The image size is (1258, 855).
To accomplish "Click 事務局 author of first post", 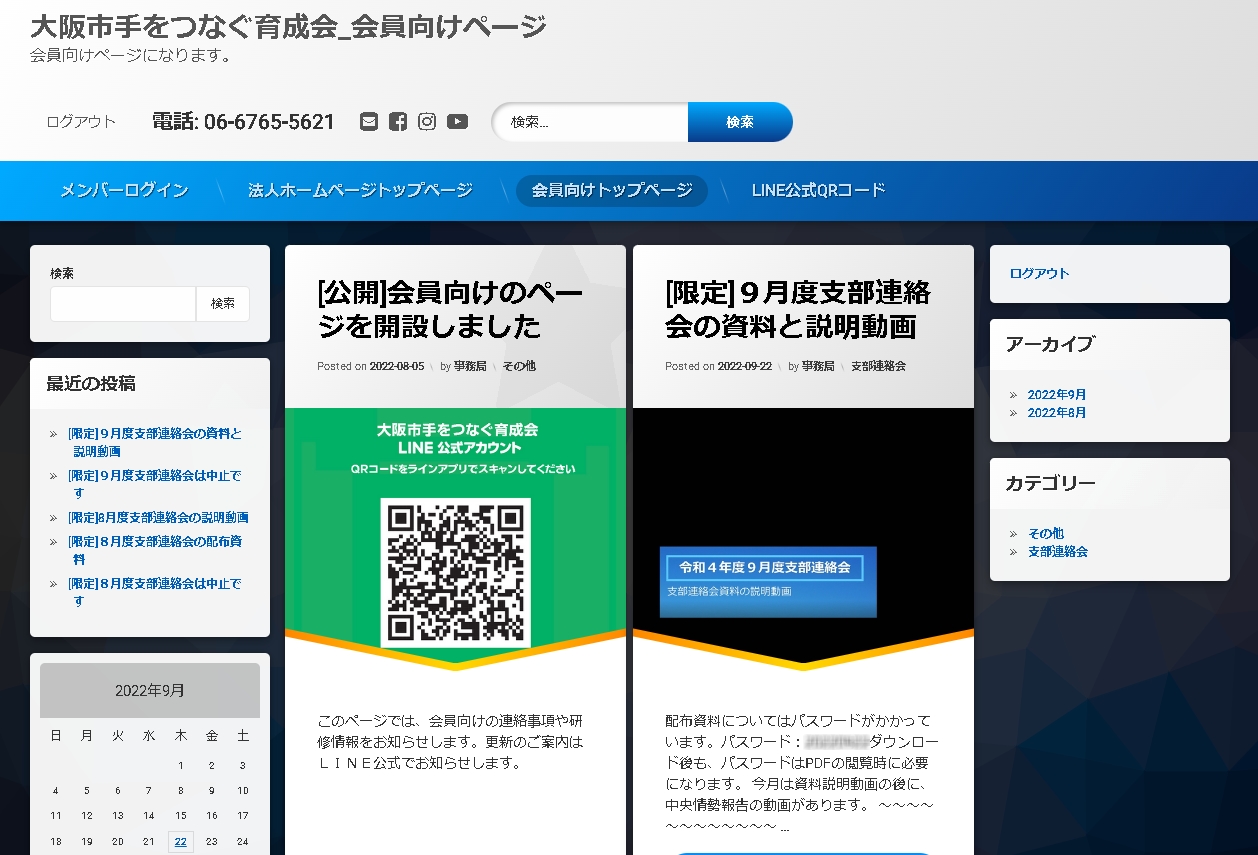I will (470, 366).
